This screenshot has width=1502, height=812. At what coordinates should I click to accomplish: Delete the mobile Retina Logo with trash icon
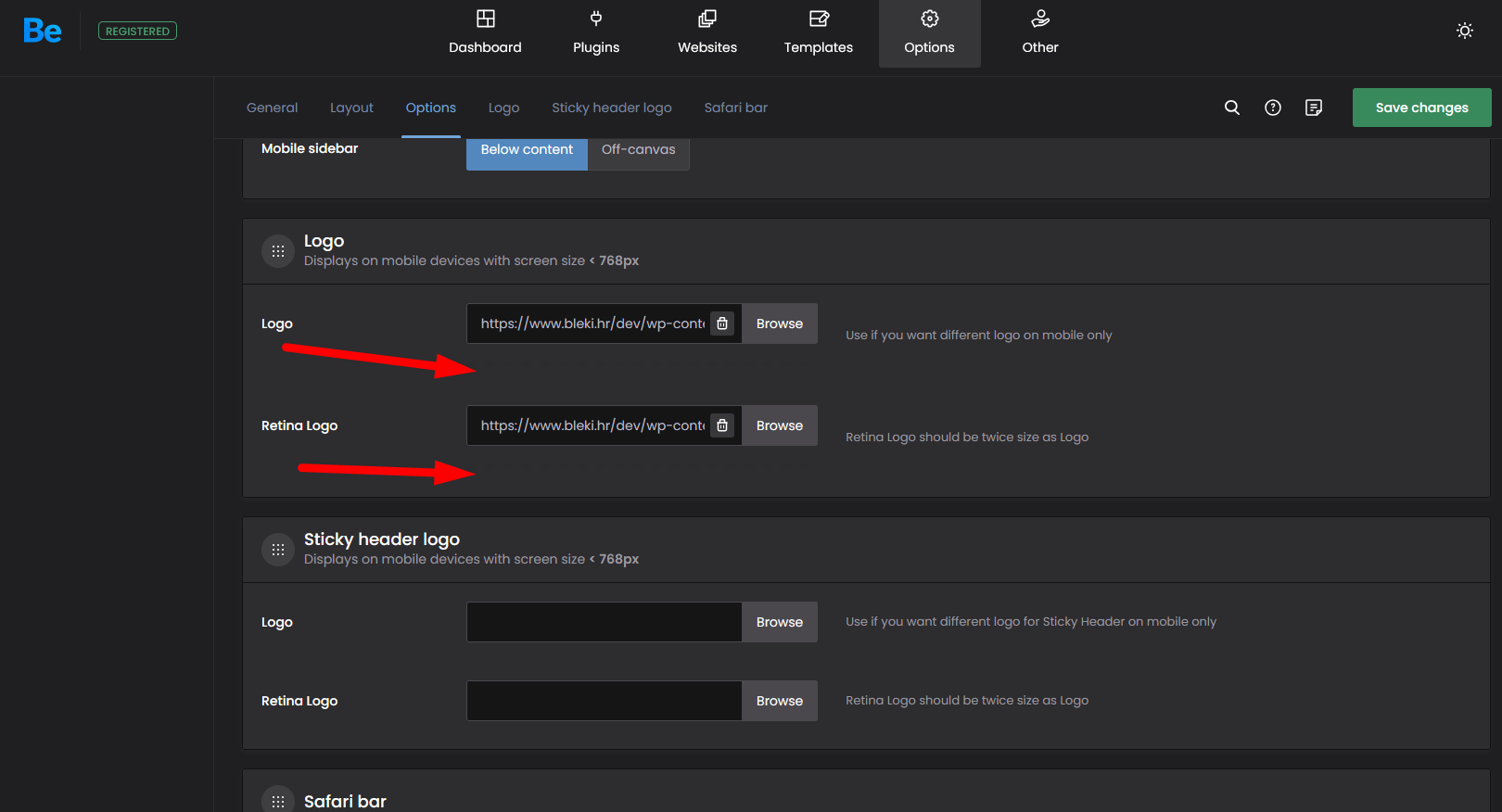(722, 425)
